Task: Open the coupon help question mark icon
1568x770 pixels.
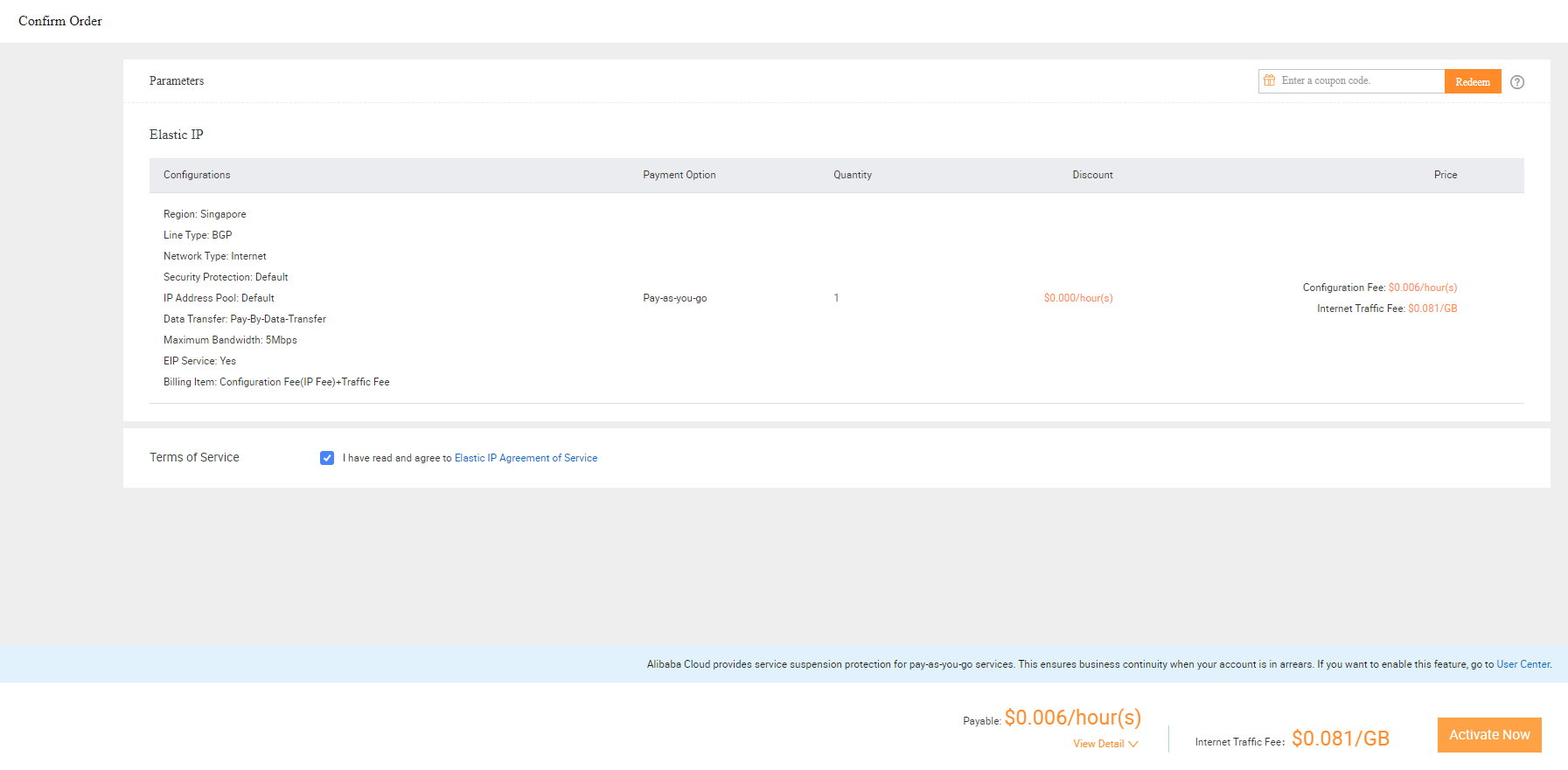Action: coord(1517,82)
